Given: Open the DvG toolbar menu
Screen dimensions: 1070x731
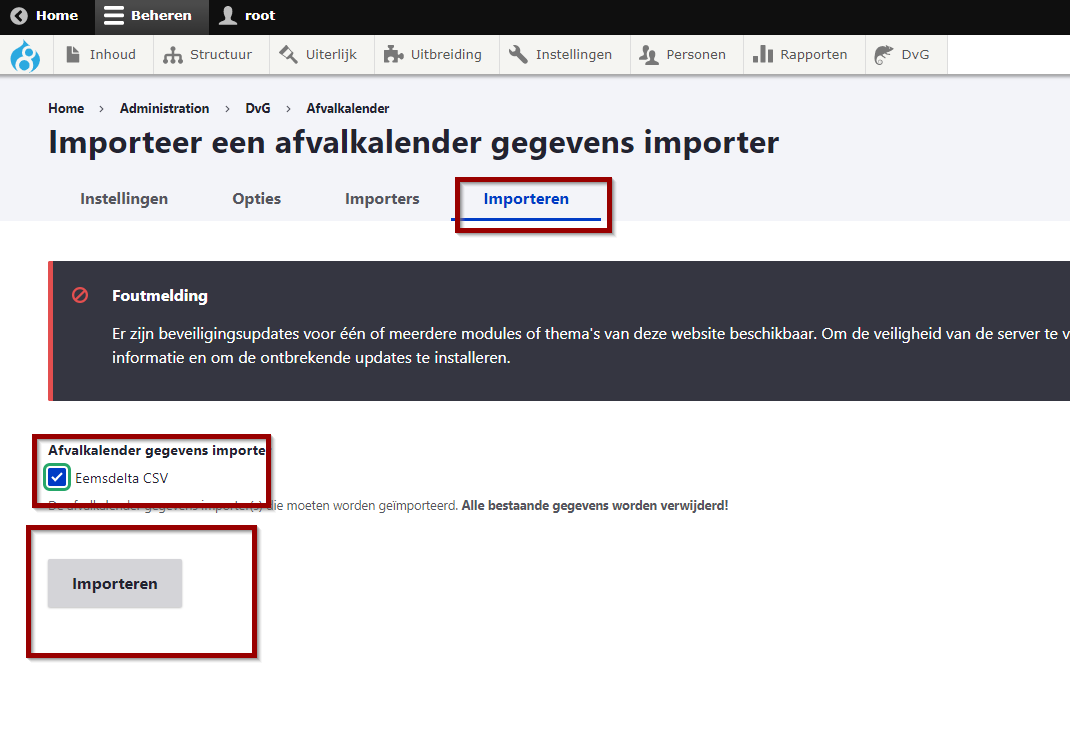Looking at the screenshot, I should (x=903, y=55).
